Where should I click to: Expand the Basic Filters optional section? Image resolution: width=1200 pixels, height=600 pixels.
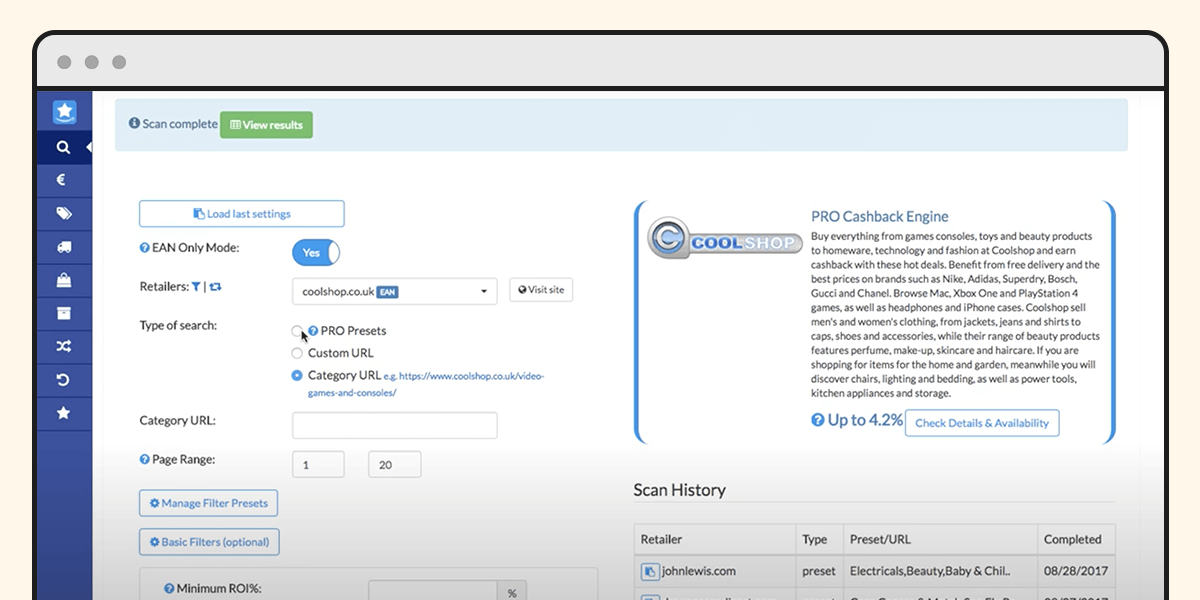coord(208,541)
